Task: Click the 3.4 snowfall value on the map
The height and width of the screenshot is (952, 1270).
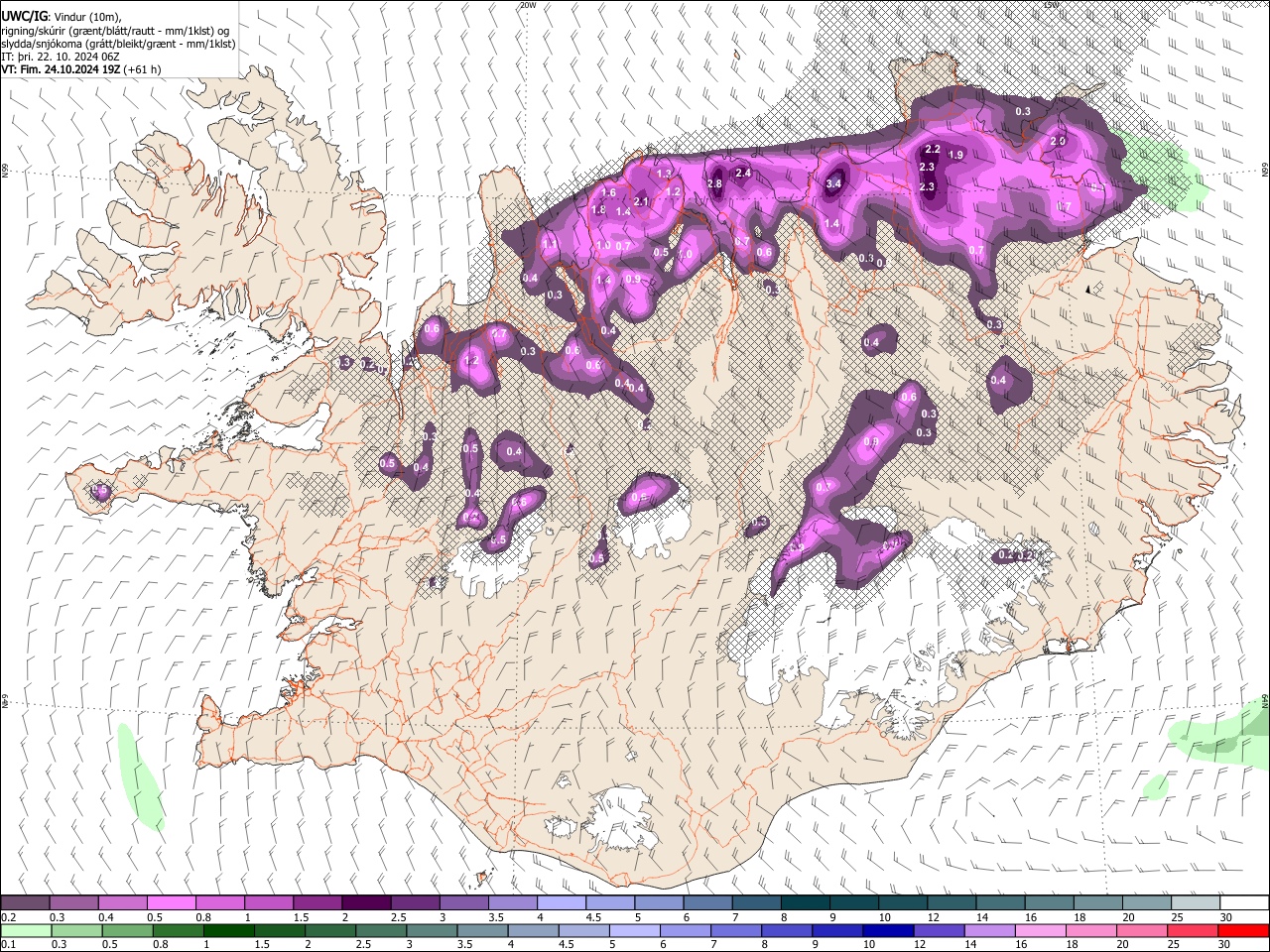Action: (834, 183)
